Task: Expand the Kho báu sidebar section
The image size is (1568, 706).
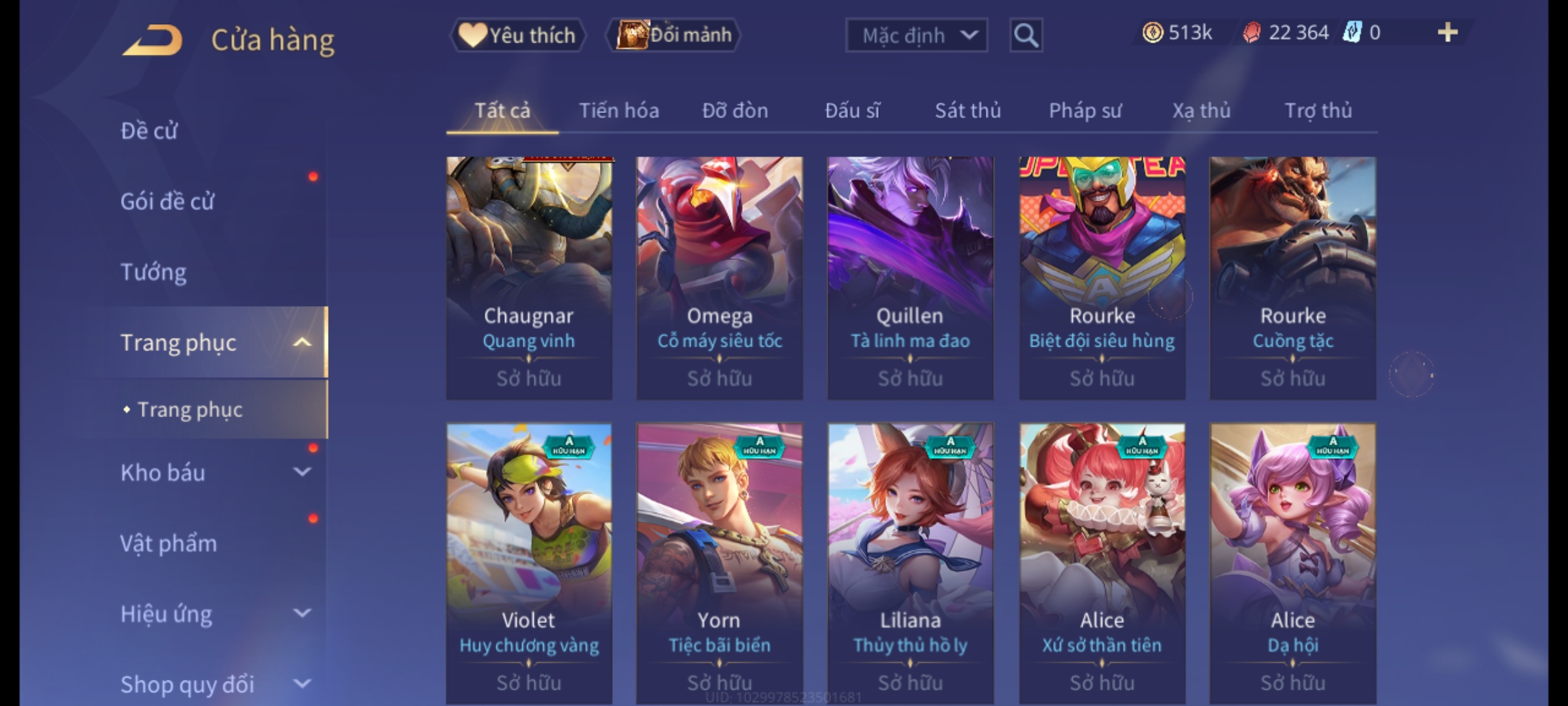Action: point(302,471)
